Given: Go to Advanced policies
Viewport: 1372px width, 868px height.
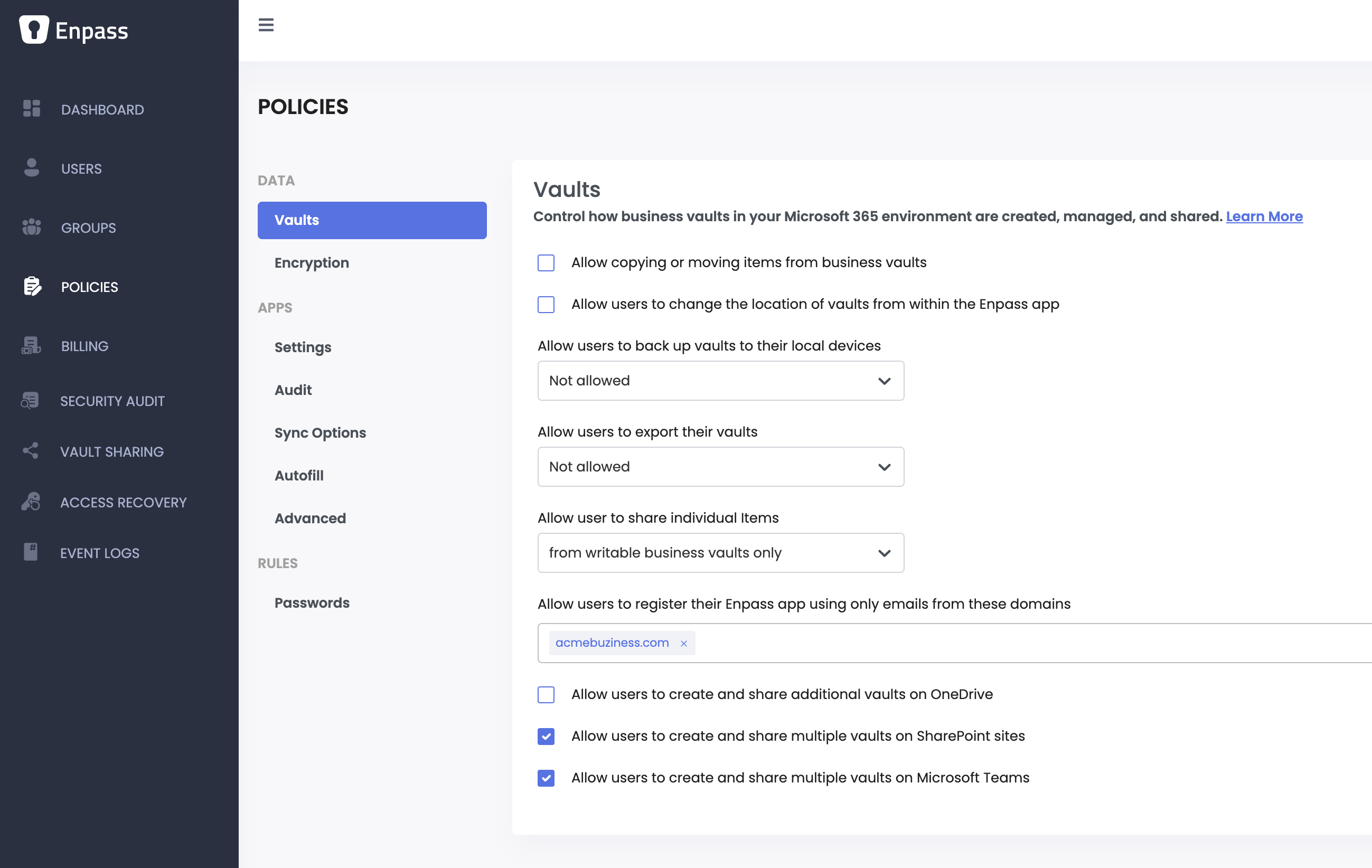Looking at the screenshot, I should click(x=310, y=518).
